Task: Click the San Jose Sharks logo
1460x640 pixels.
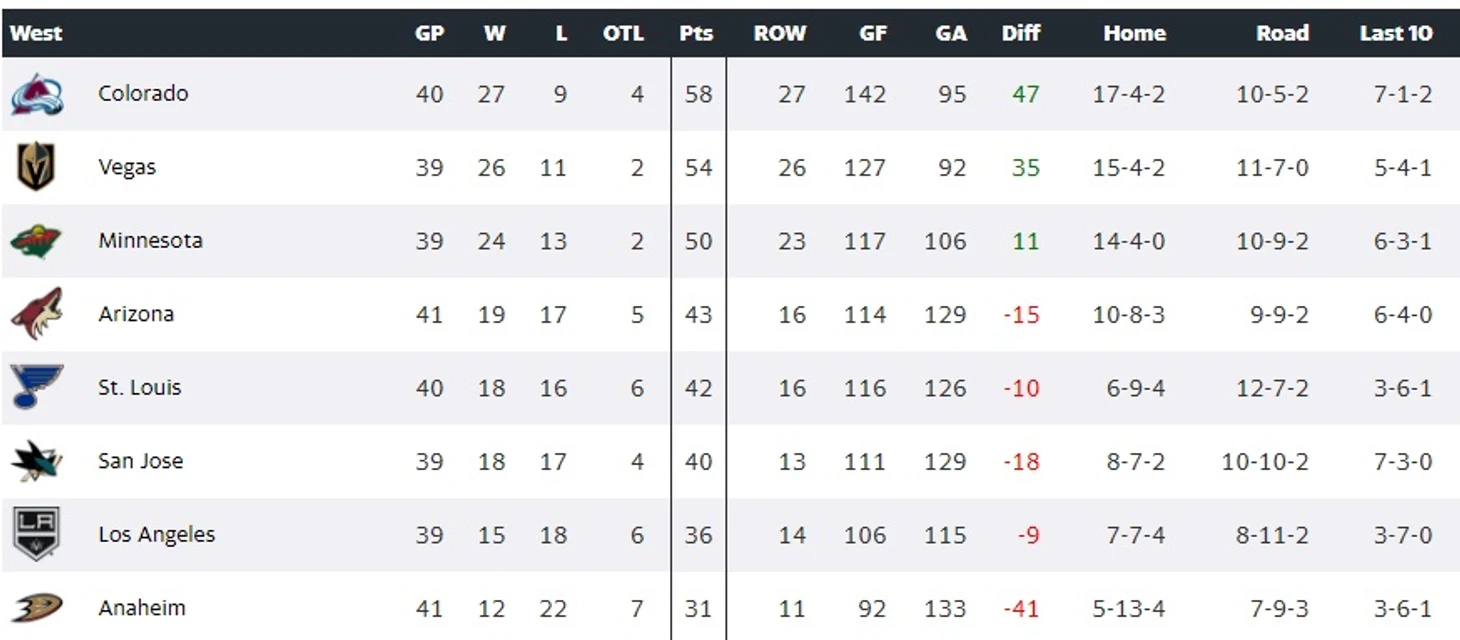Action: (x=37, y=461)
